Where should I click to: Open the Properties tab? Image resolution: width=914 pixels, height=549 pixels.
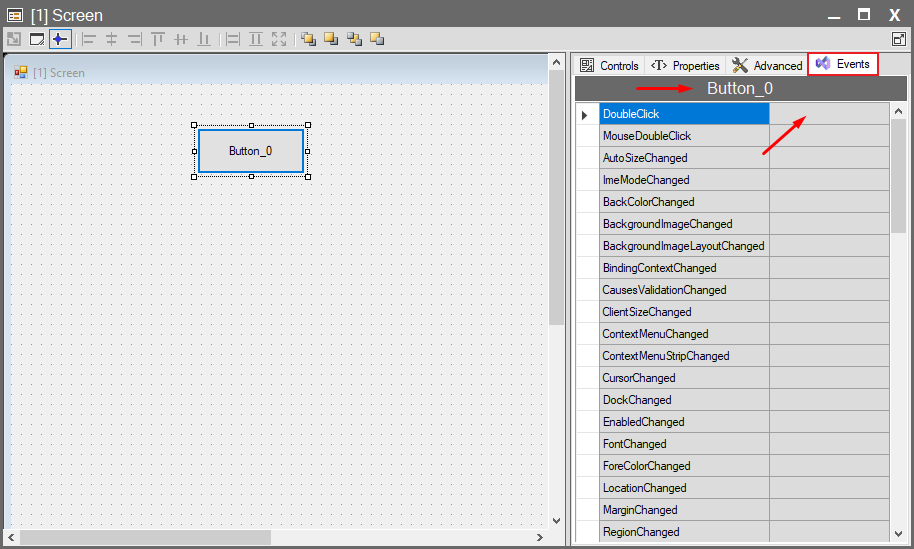click(x=686, y=65)
